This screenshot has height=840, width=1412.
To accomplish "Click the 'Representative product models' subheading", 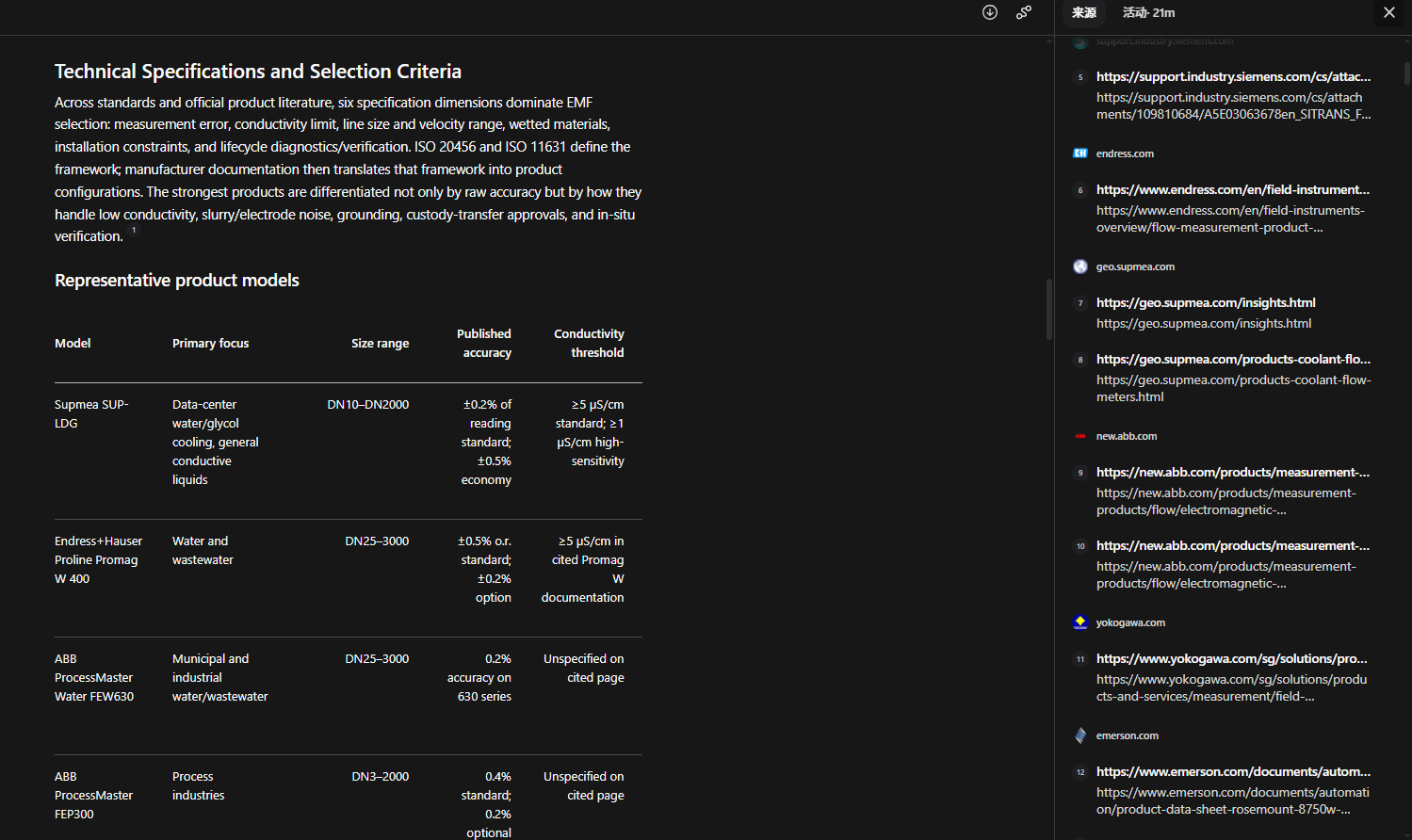I will tap(177, 281).
